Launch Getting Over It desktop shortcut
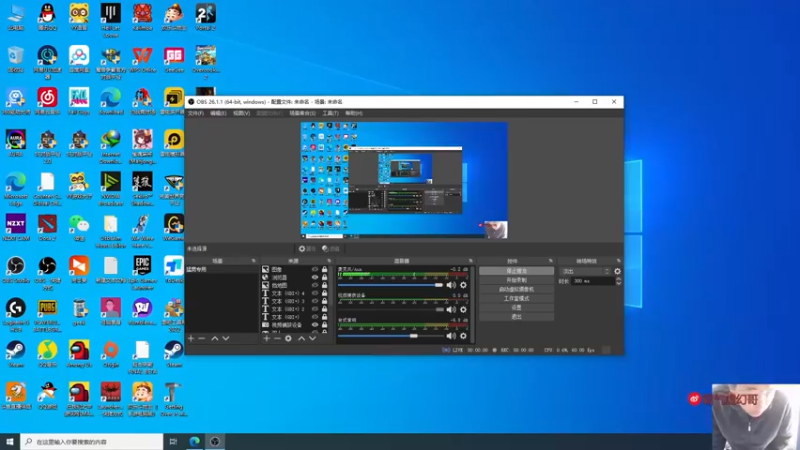The image size is (800, 450). click(x=173, y=399)
